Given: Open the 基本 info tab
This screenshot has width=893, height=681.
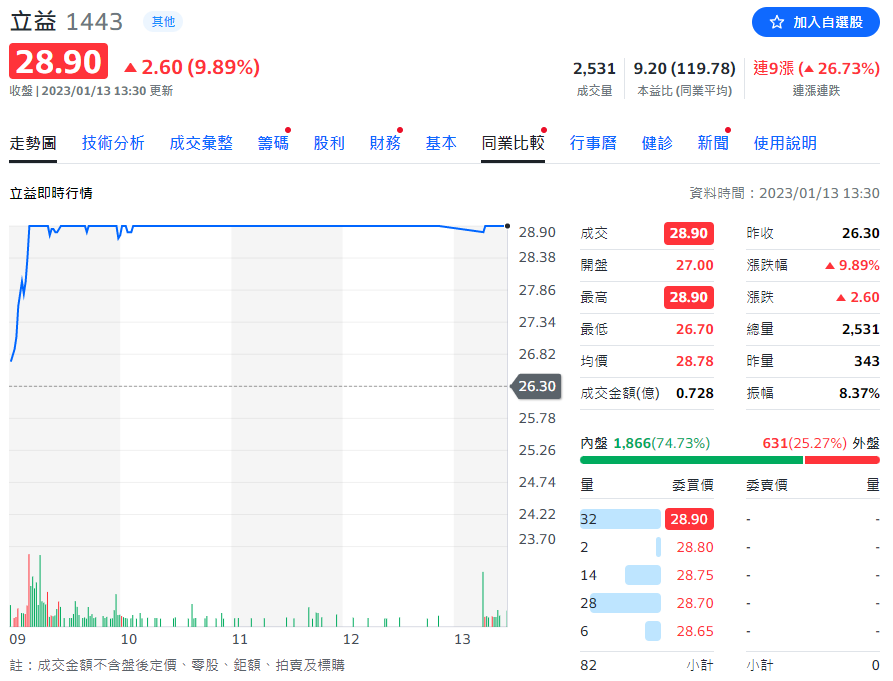Looking at the screenshot, I should (441, 143).
